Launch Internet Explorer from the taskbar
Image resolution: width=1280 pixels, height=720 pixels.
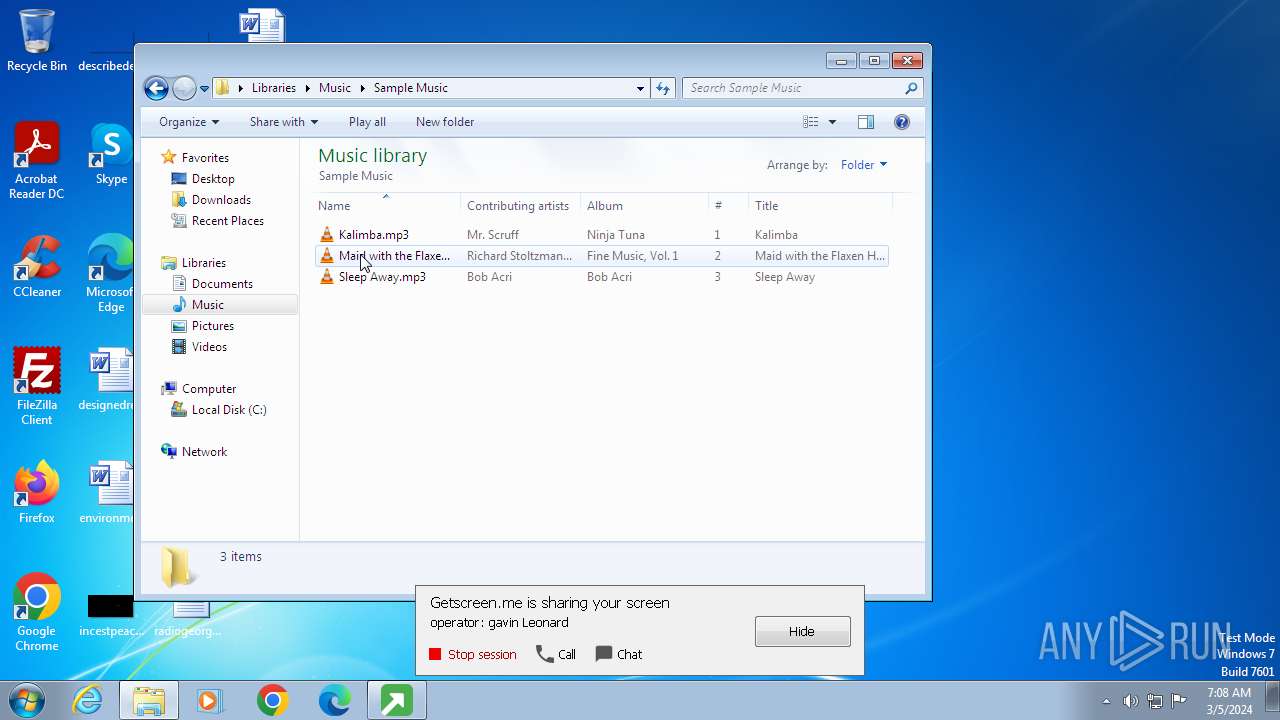coord(88,701)
